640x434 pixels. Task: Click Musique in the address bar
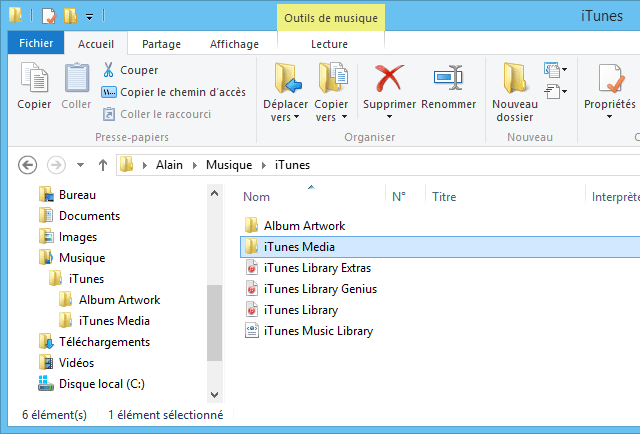point(229,165)
